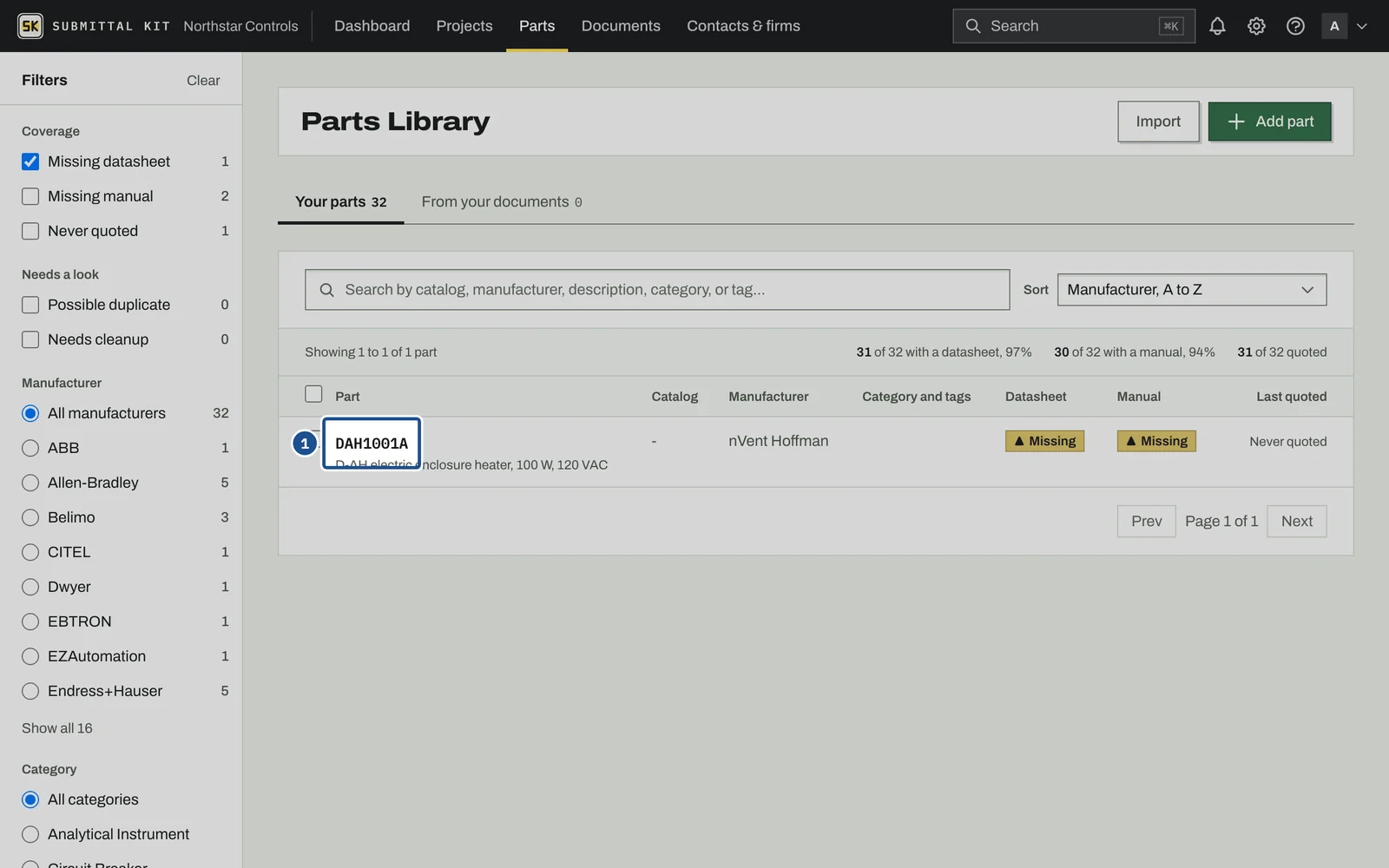This screenshot has height=868, width=1389.
Task: Click the Prev page button
Action: [1146, 522]
